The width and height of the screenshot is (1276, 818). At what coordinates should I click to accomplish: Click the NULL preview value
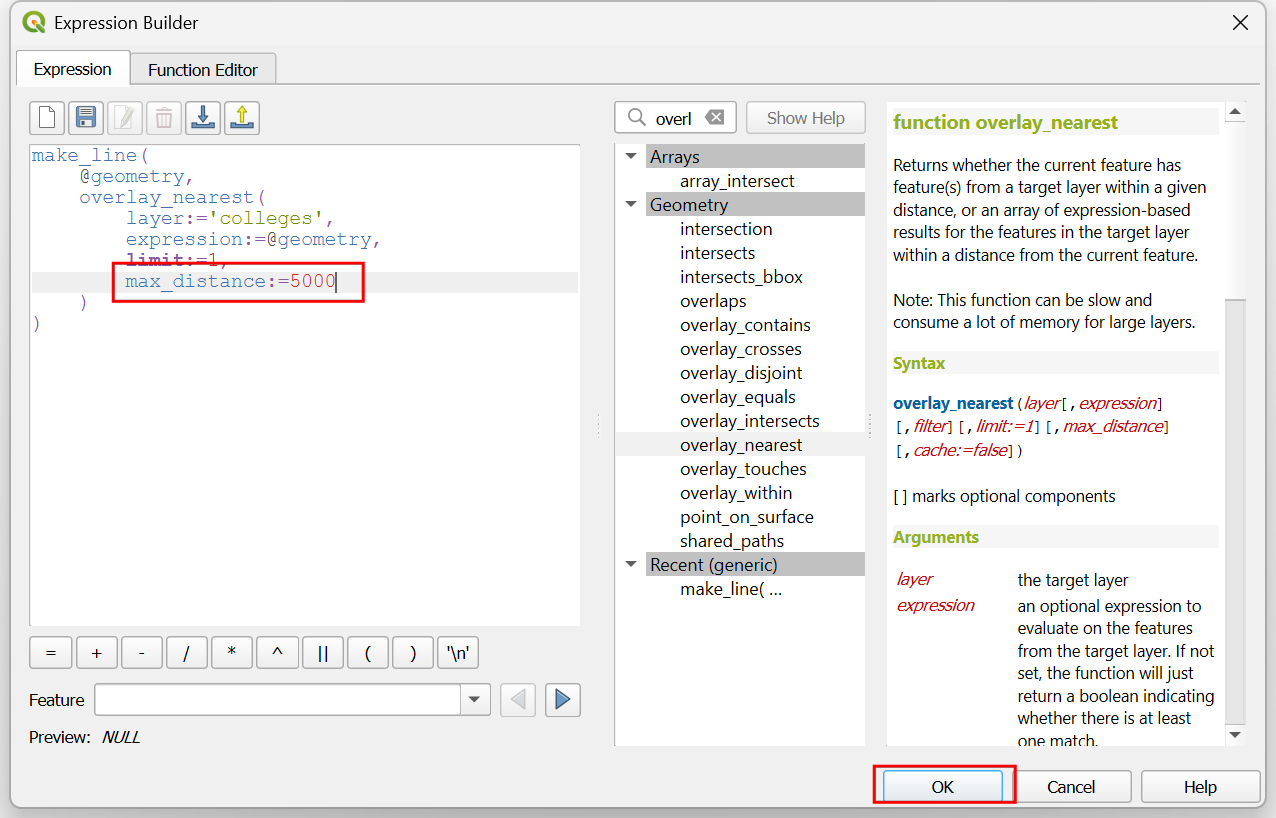[x=121, y=738]
